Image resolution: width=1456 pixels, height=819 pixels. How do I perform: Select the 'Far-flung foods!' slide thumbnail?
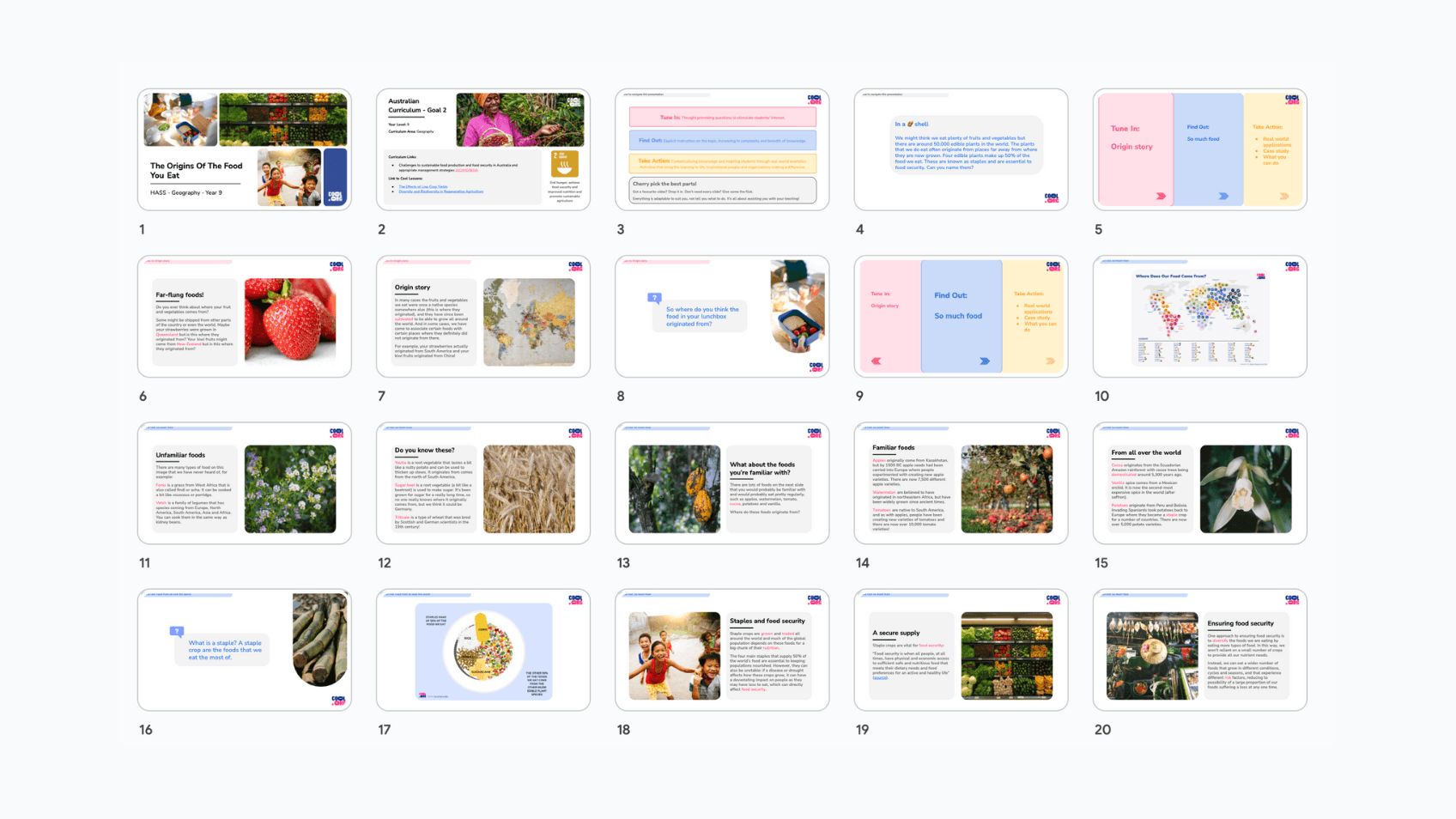(245, 316)
